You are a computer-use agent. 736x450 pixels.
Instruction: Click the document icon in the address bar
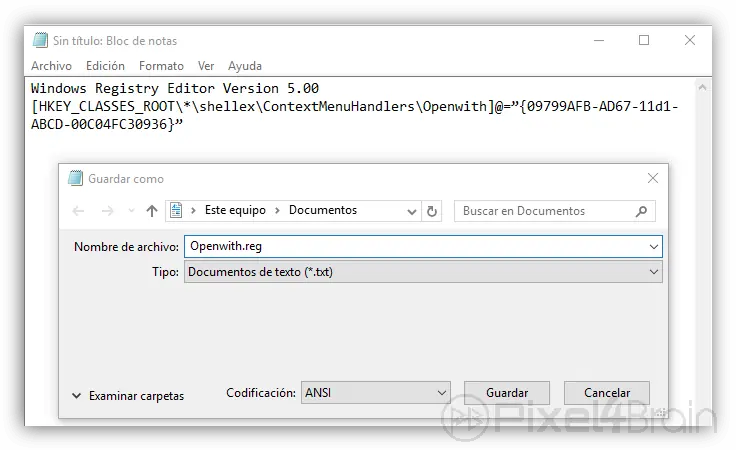click(x=176, y=211)
